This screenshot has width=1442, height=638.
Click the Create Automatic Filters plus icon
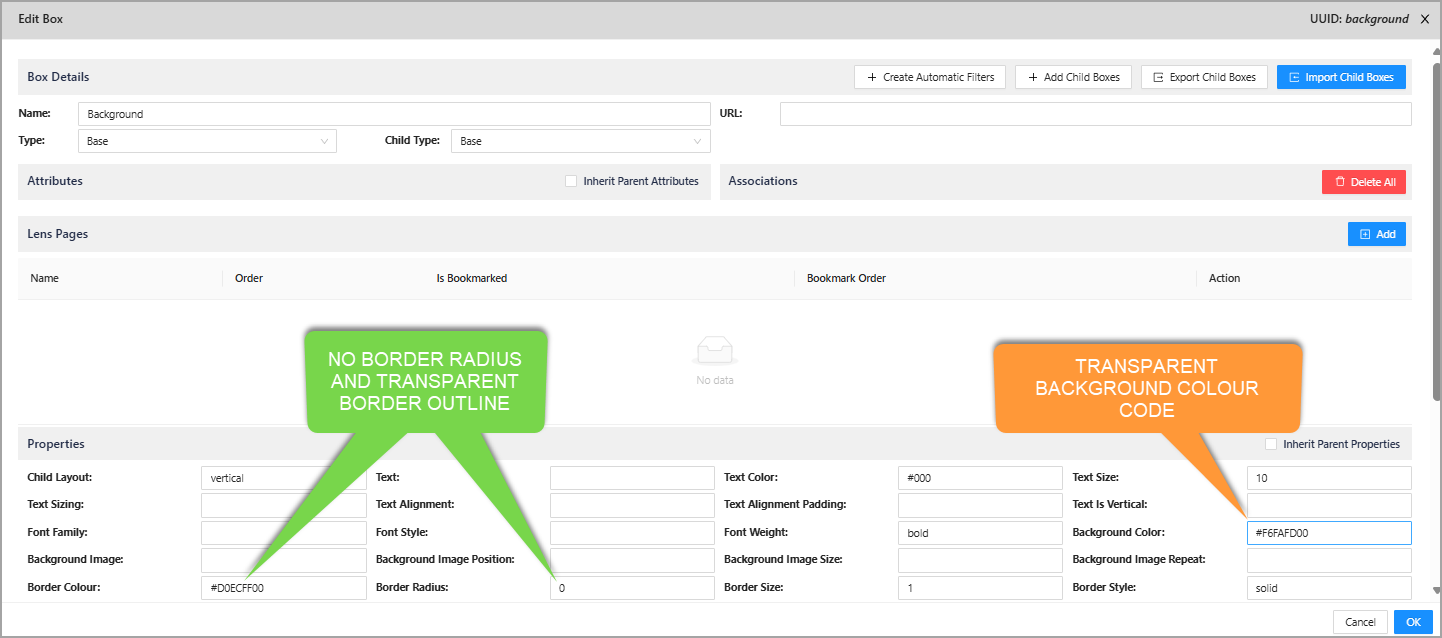[x=871, y=77]
